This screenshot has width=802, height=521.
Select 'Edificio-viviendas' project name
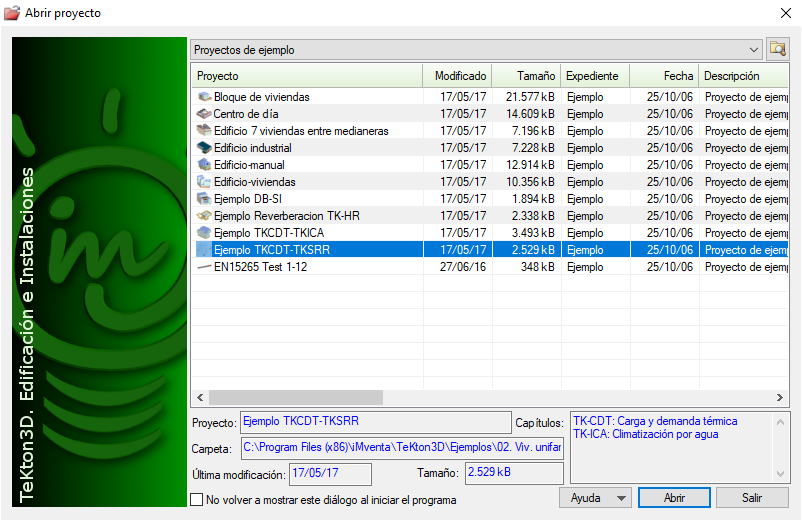coord(255,182)
